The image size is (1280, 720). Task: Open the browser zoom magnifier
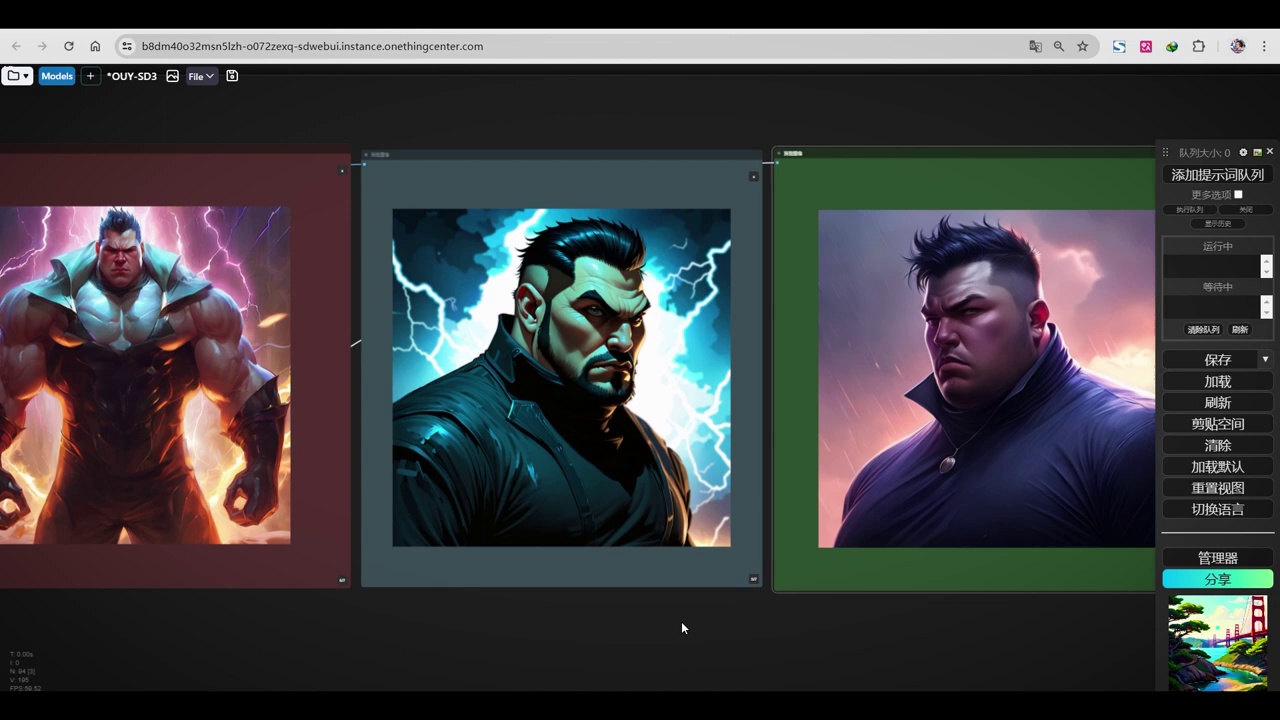(x=1059, y=46)
